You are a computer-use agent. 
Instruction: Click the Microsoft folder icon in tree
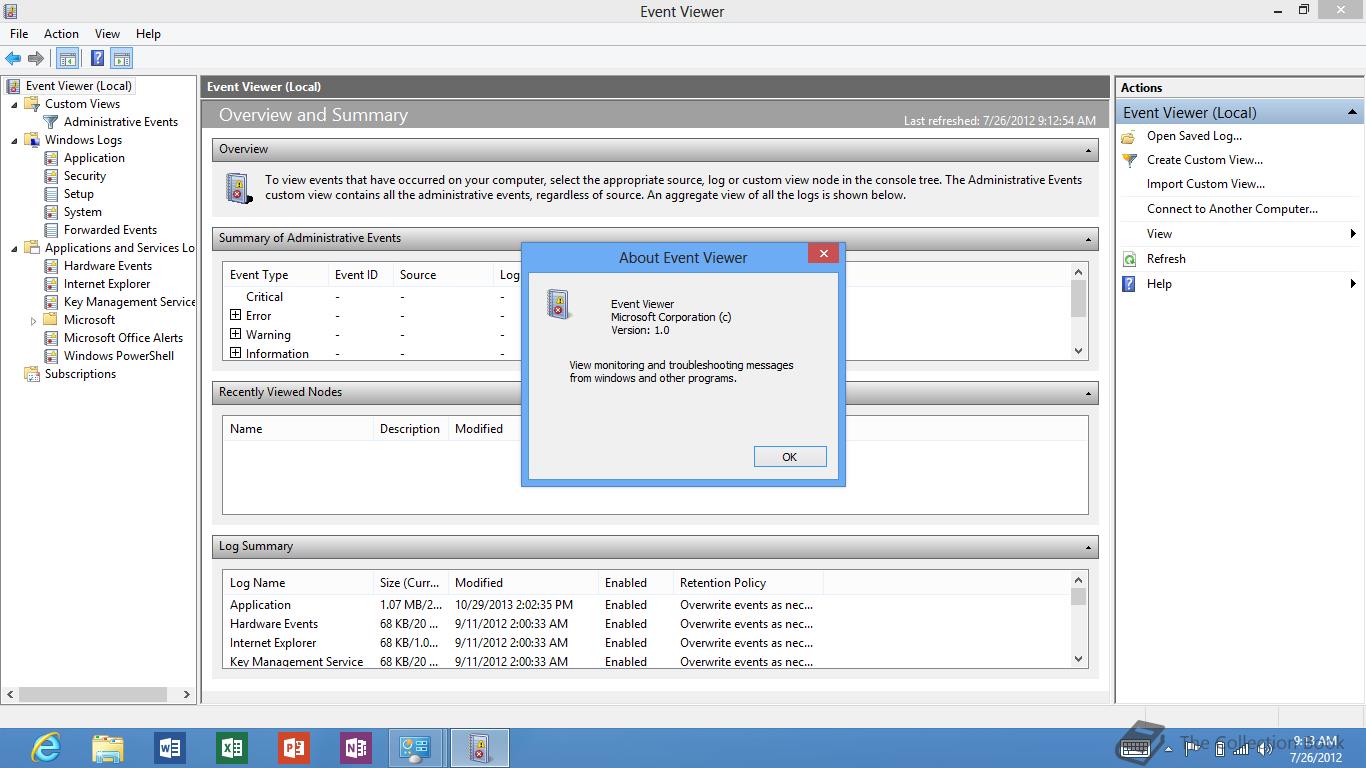51,320
